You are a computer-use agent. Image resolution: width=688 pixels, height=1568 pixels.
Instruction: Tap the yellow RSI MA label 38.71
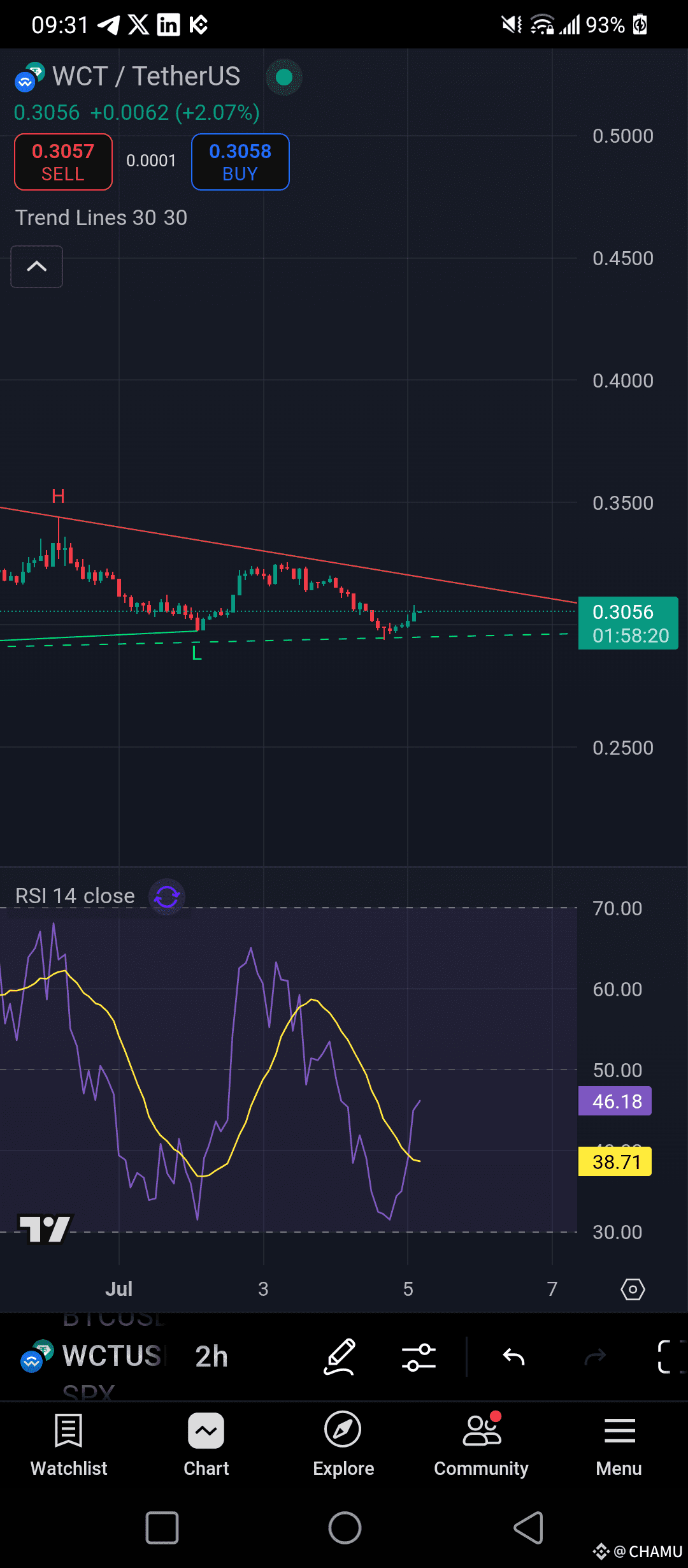click(x=615, y=1161)
